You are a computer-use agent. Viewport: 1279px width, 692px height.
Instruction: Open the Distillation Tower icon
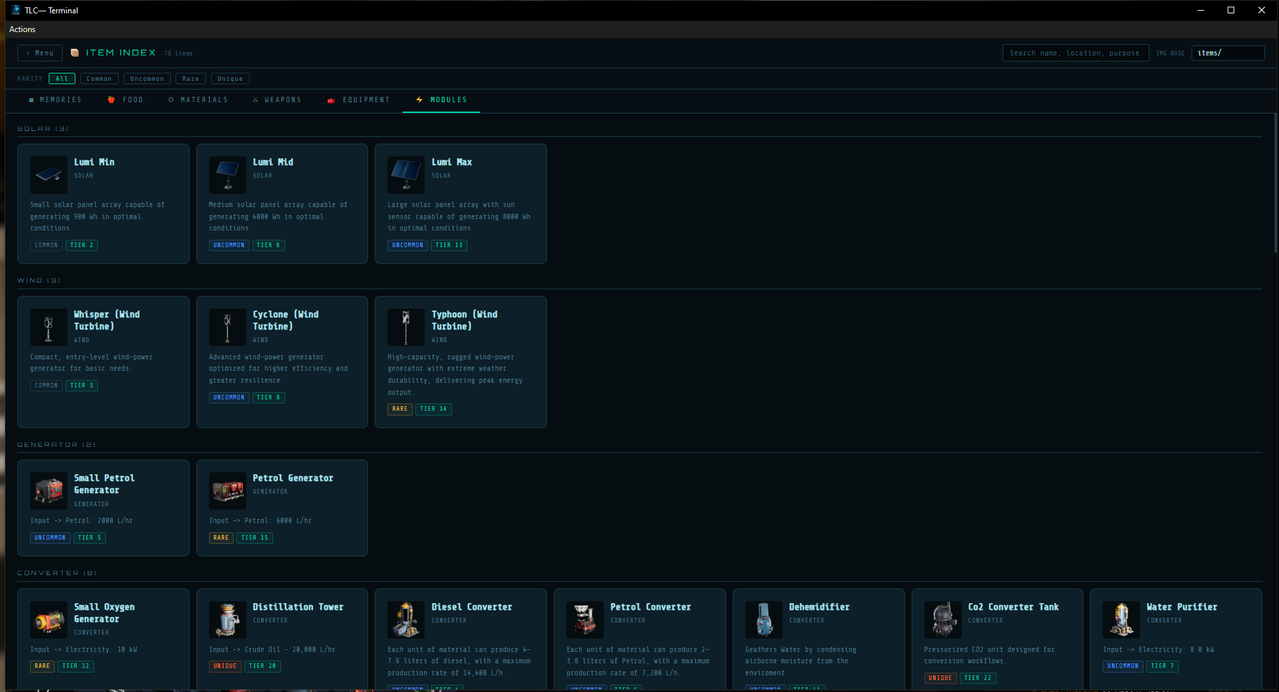point(228,620)
